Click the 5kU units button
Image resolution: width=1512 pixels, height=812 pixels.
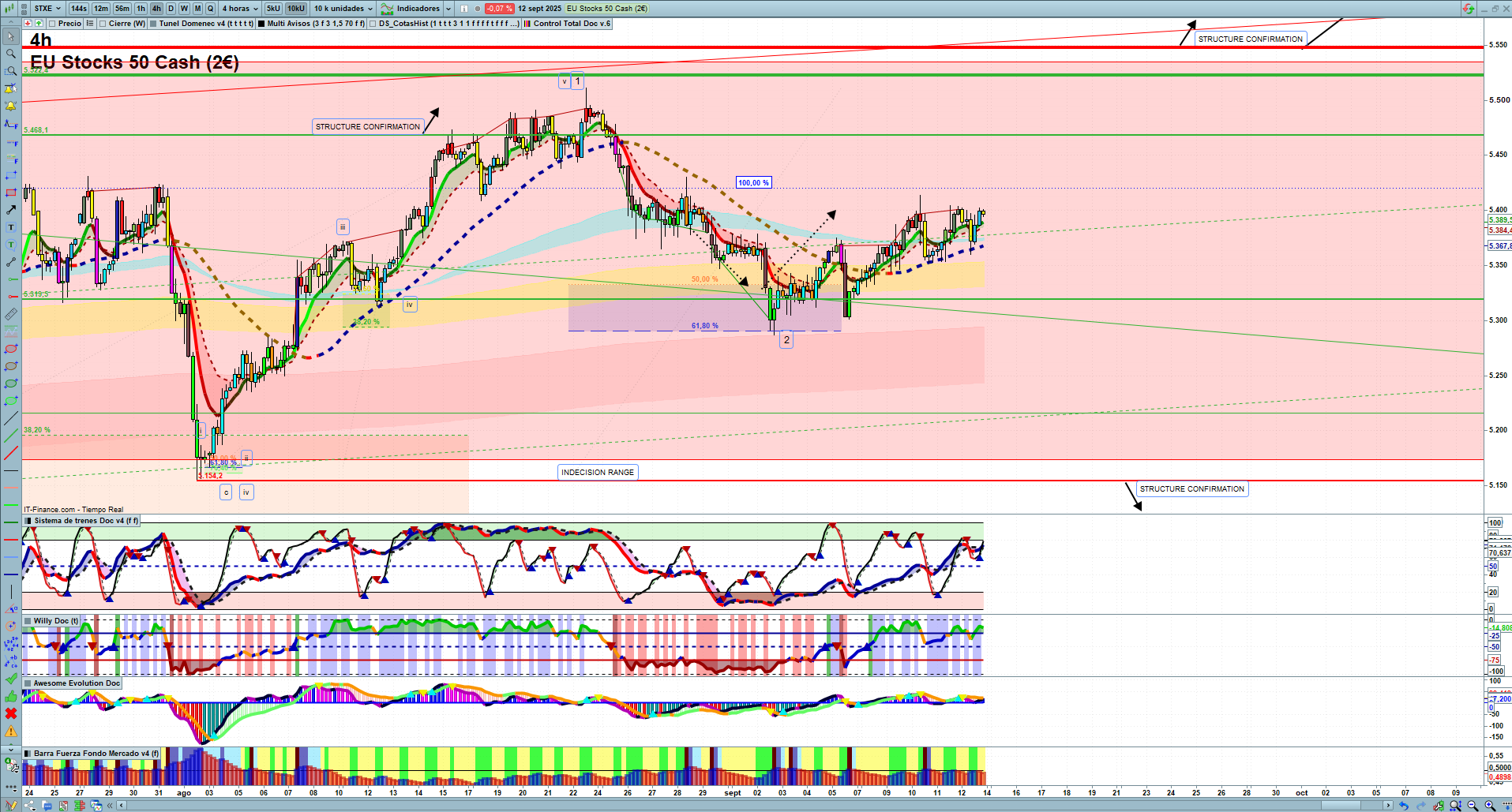[273, 9]
